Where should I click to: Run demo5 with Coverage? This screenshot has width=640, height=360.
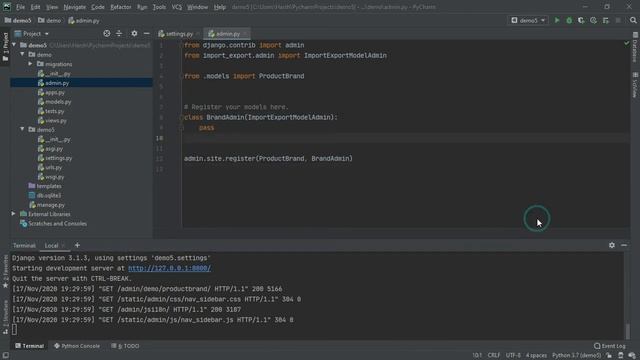click(581, 20)
